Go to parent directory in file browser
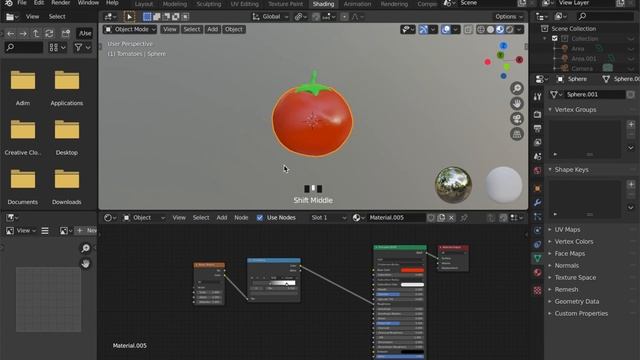Image resolution: width=640 pixels, height=360 pixels. click(36, 33)
